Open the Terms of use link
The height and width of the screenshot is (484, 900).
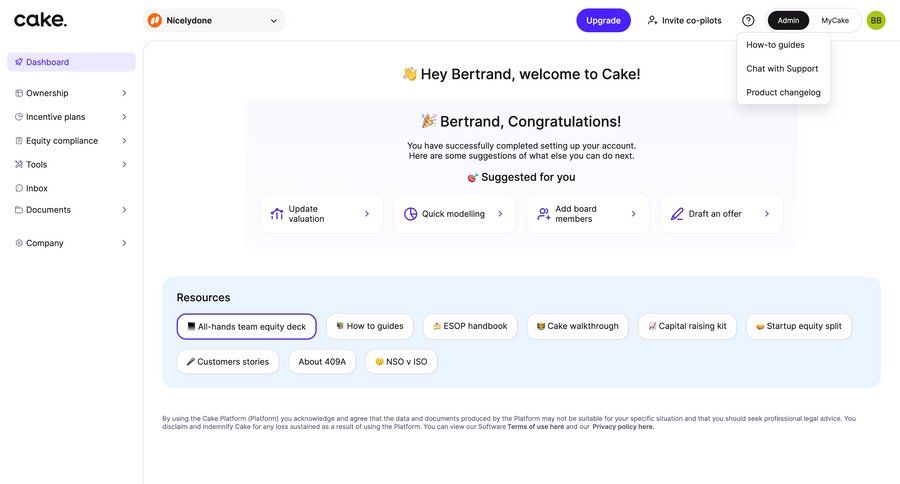(x=535, y=427)
